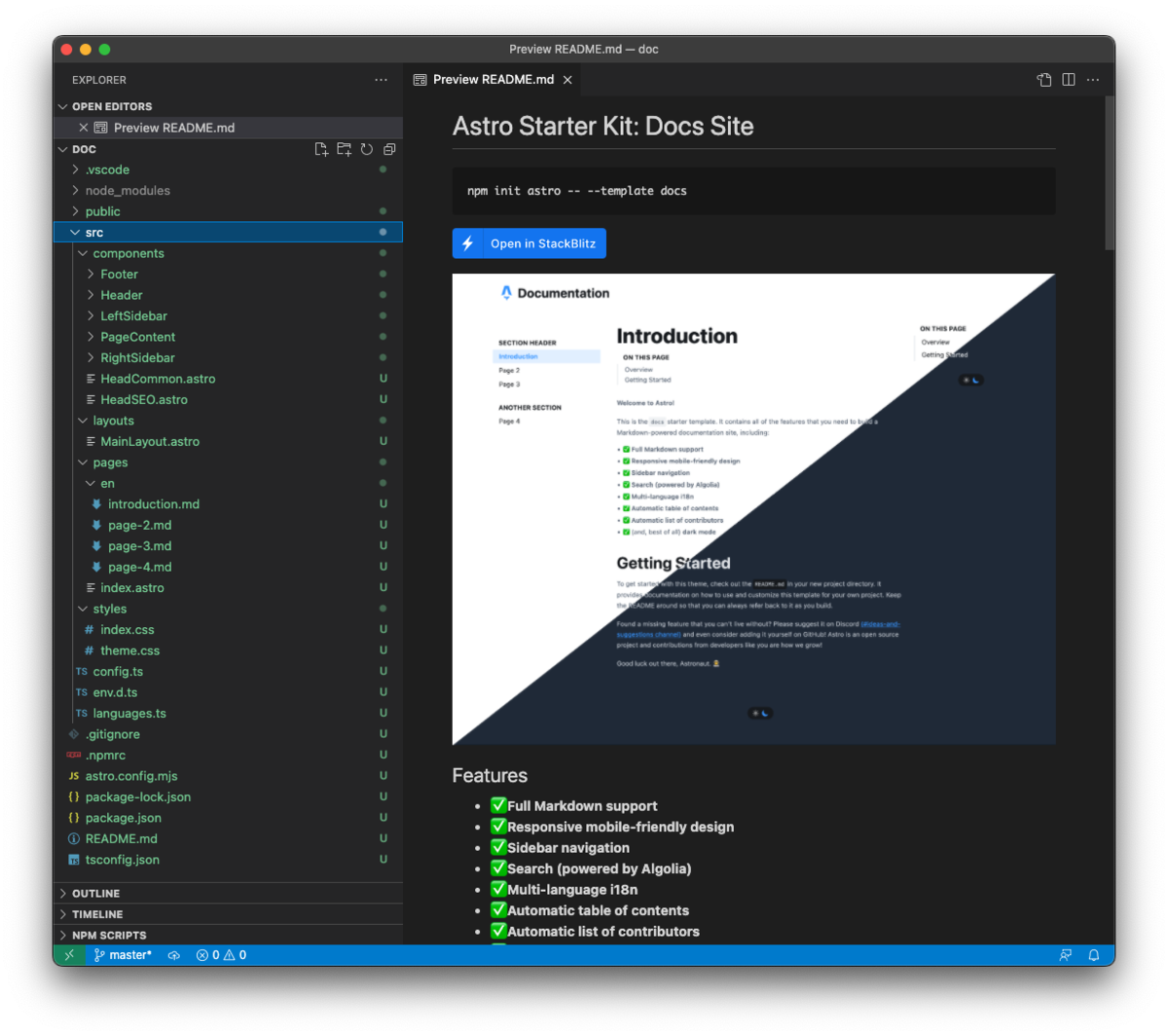Viewport: 1168px width, 1036px height.
Task: Open .gitignore file
Action: 228,735
